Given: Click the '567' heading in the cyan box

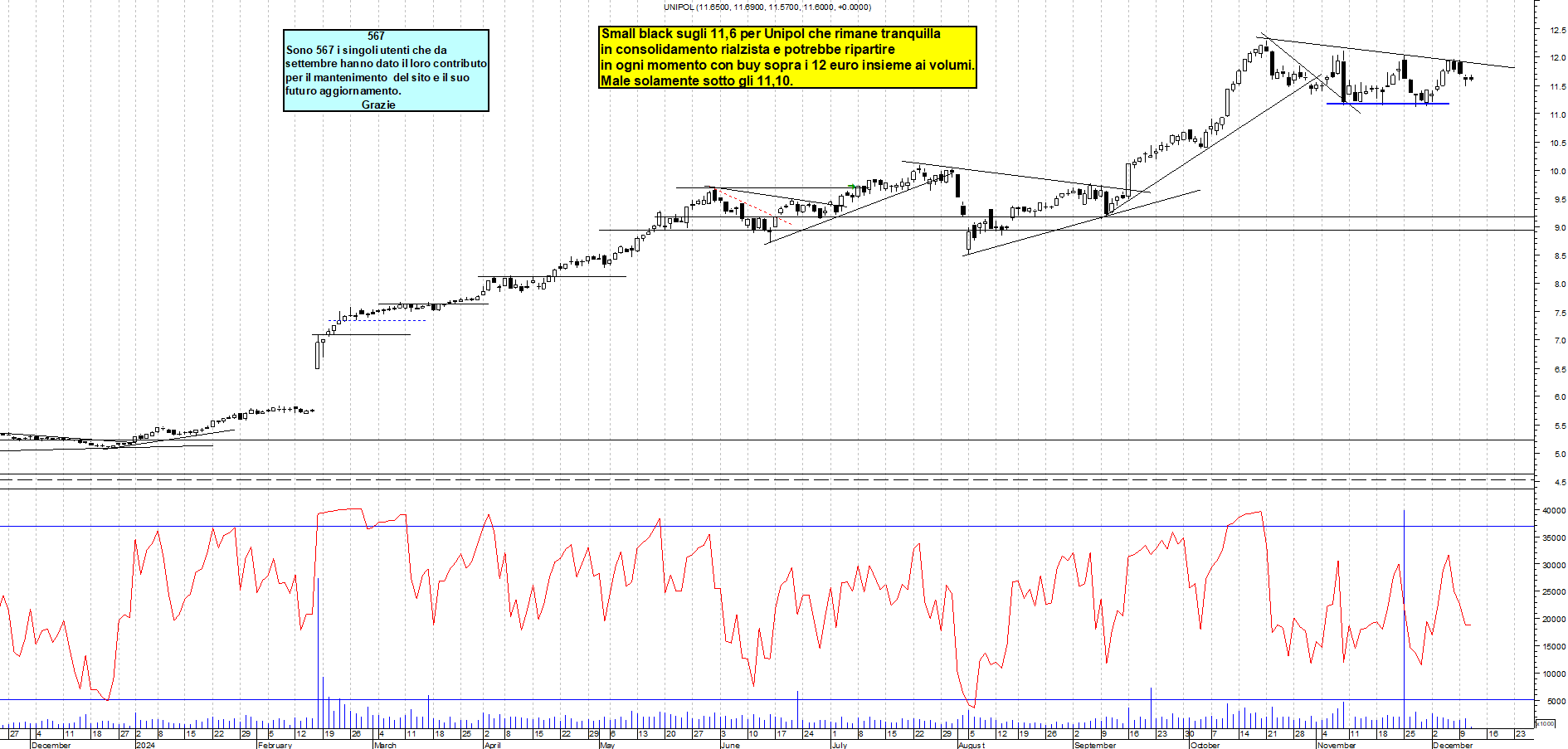Looking at the screenshot, I should coord(376,36).
